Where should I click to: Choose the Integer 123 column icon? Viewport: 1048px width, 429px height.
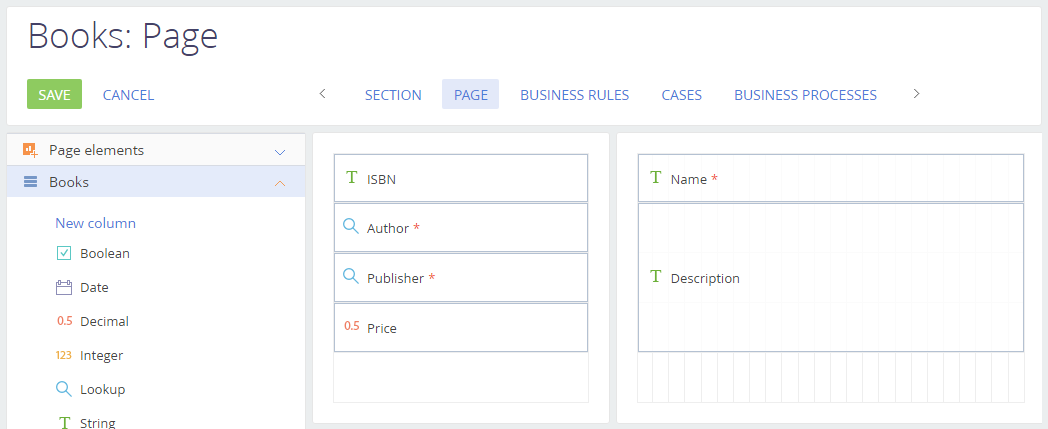[64, 355]
